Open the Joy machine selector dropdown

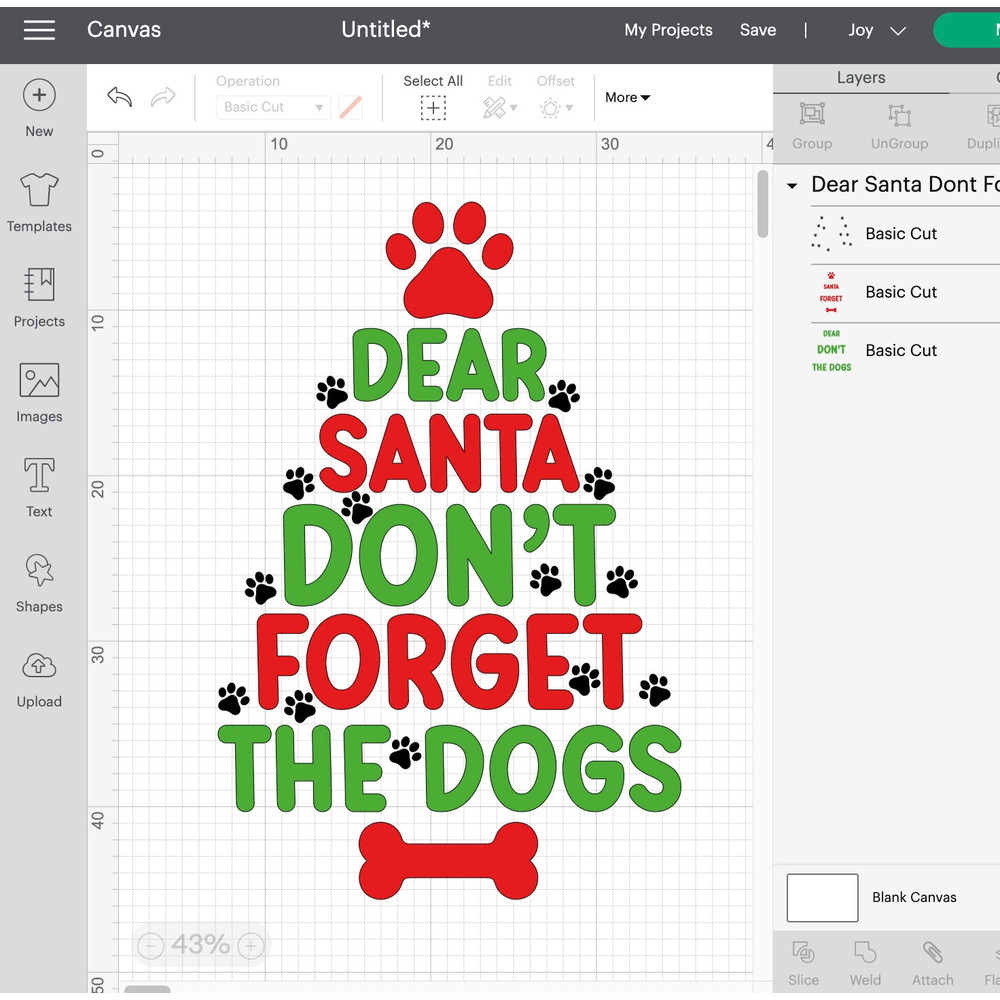876,30
